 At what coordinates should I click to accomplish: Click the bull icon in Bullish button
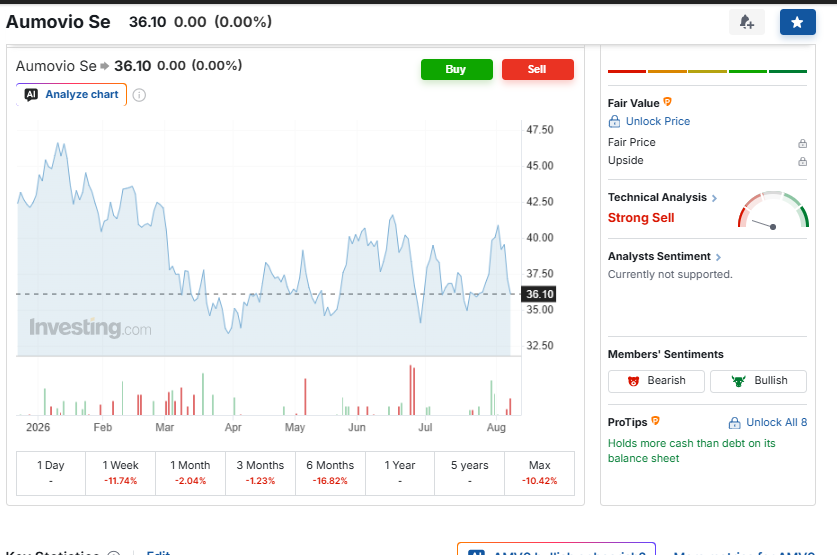[739, 381]
